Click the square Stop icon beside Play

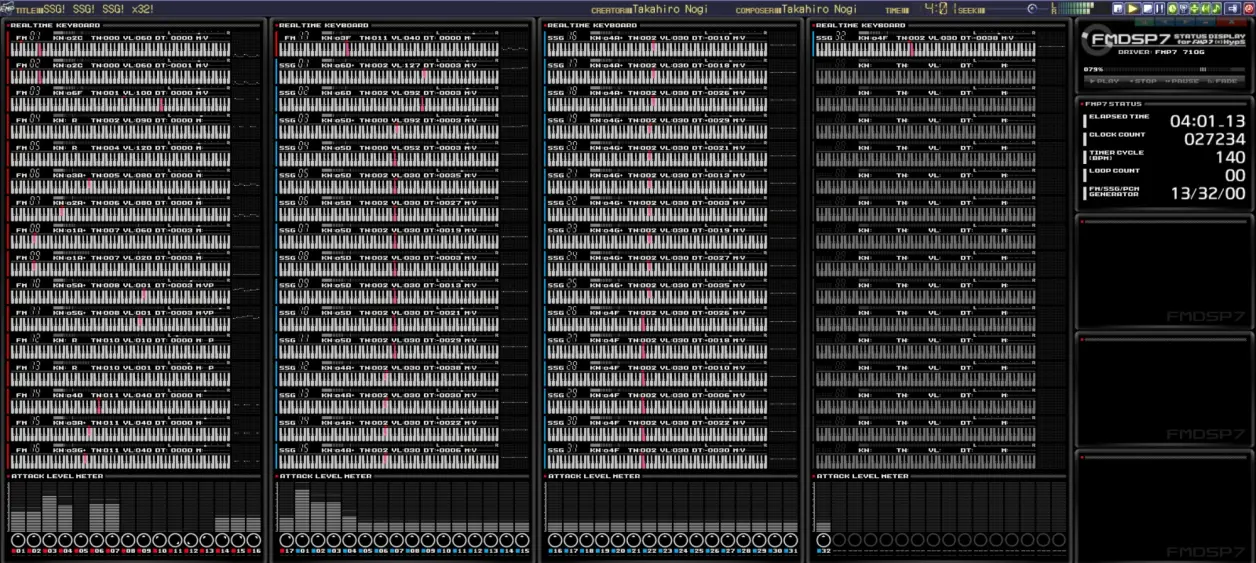coord(1147,9)
